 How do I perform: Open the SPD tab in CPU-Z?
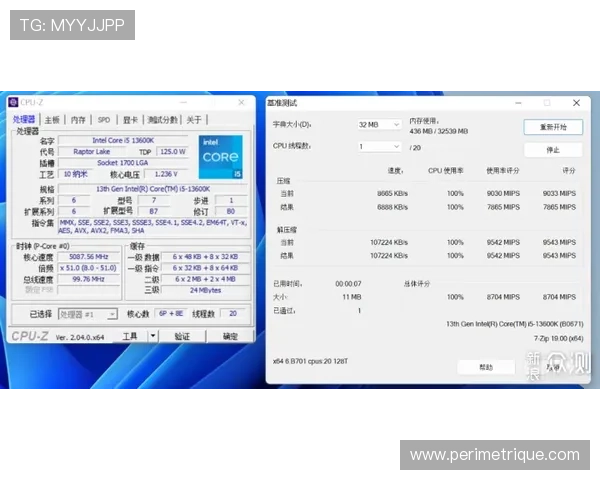click(104, 120)
